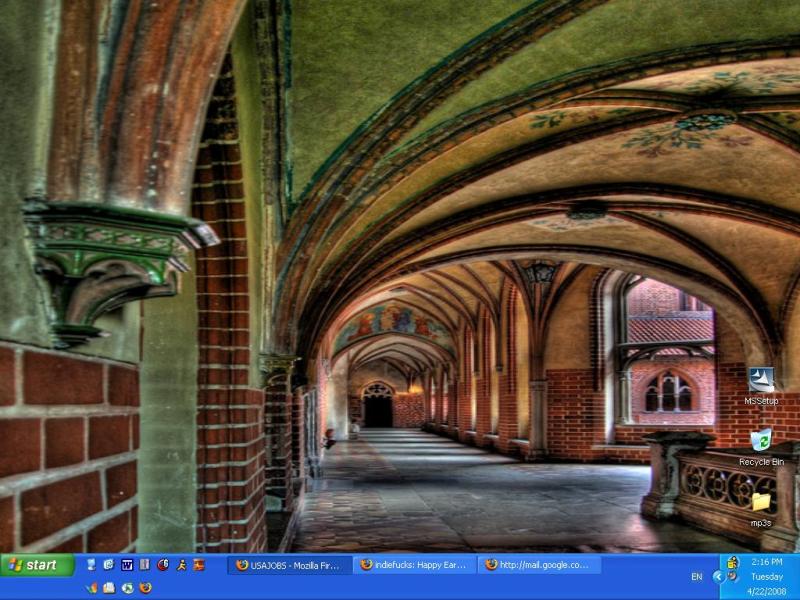Switch to the USAJOBS Firefox window
This screenshot has width=800, height=600.
(290, 565)
